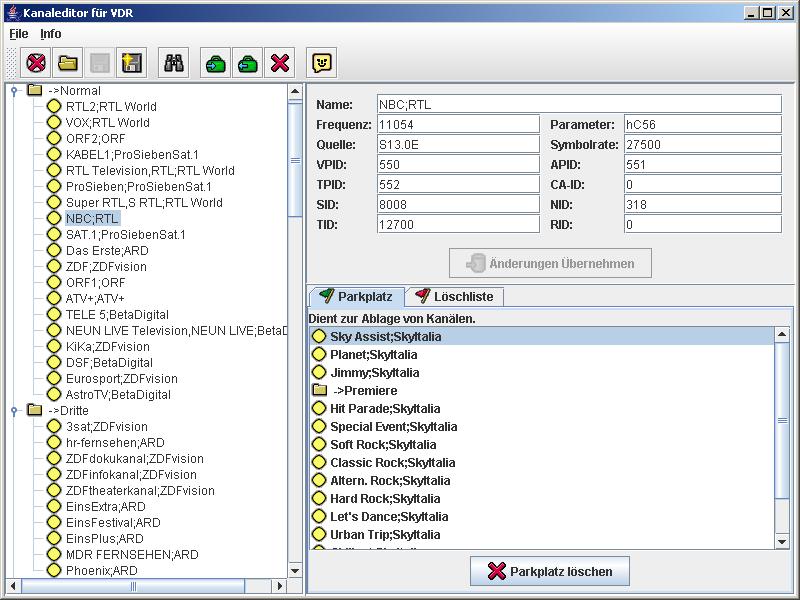Click the Frequenz input field
This screenshot has height=600, width=800.
(x=457, y=125)
